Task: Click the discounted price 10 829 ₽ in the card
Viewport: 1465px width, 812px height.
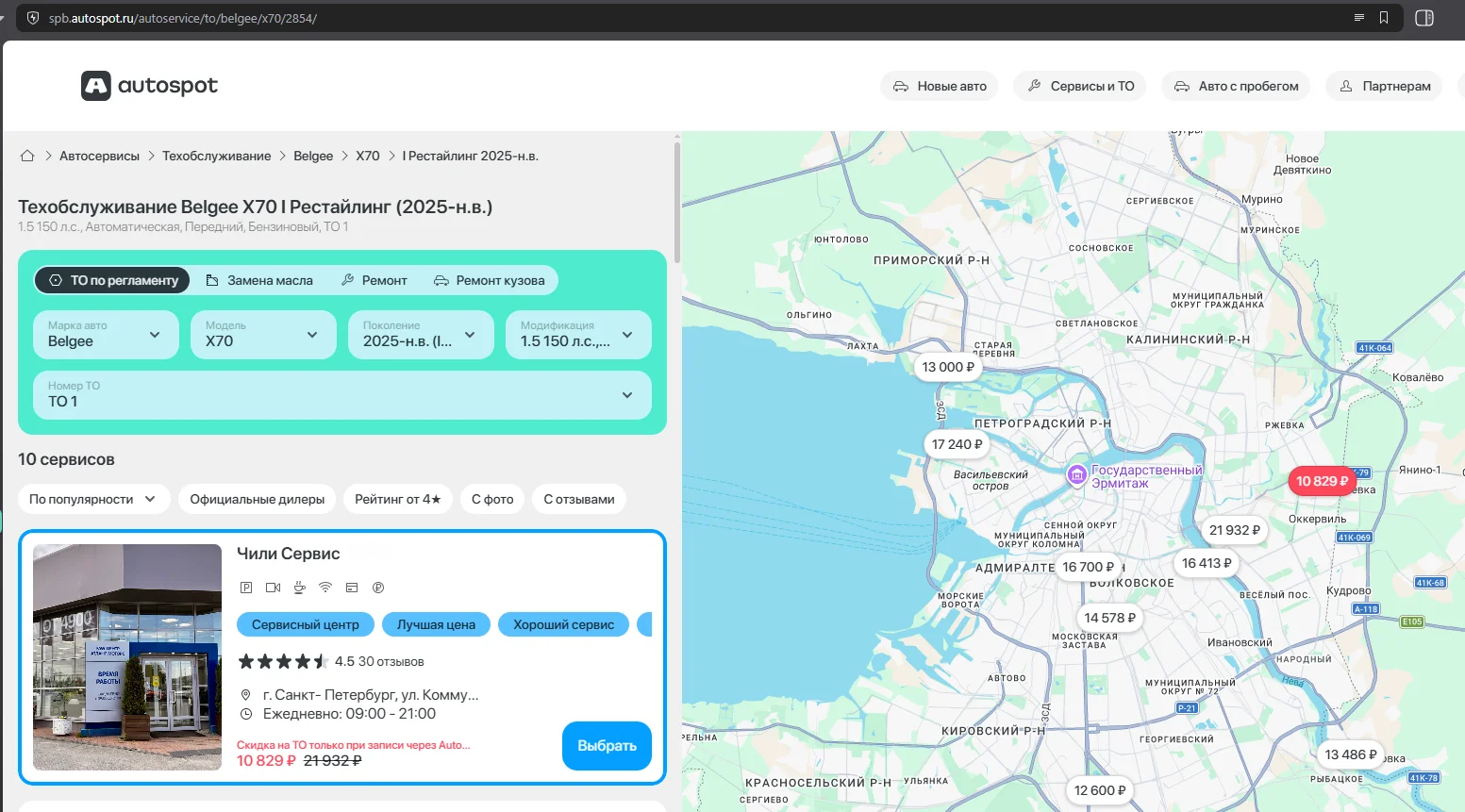Action: pos(266,761)
